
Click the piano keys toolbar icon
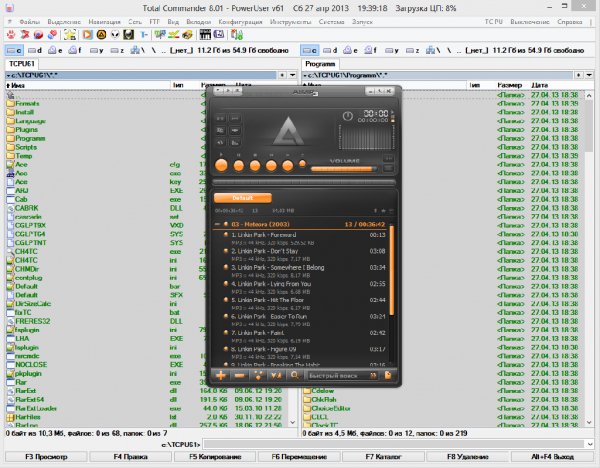pos(205,35)
